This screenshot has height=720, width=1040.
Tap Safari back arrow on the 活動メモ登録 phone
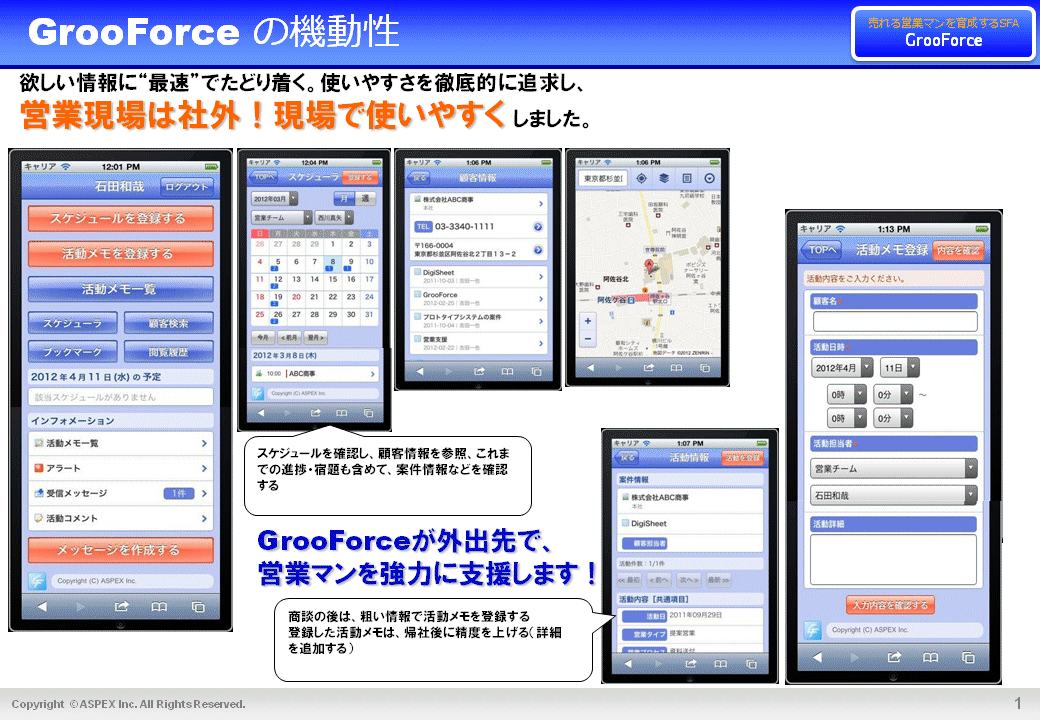tap(817, 657)
